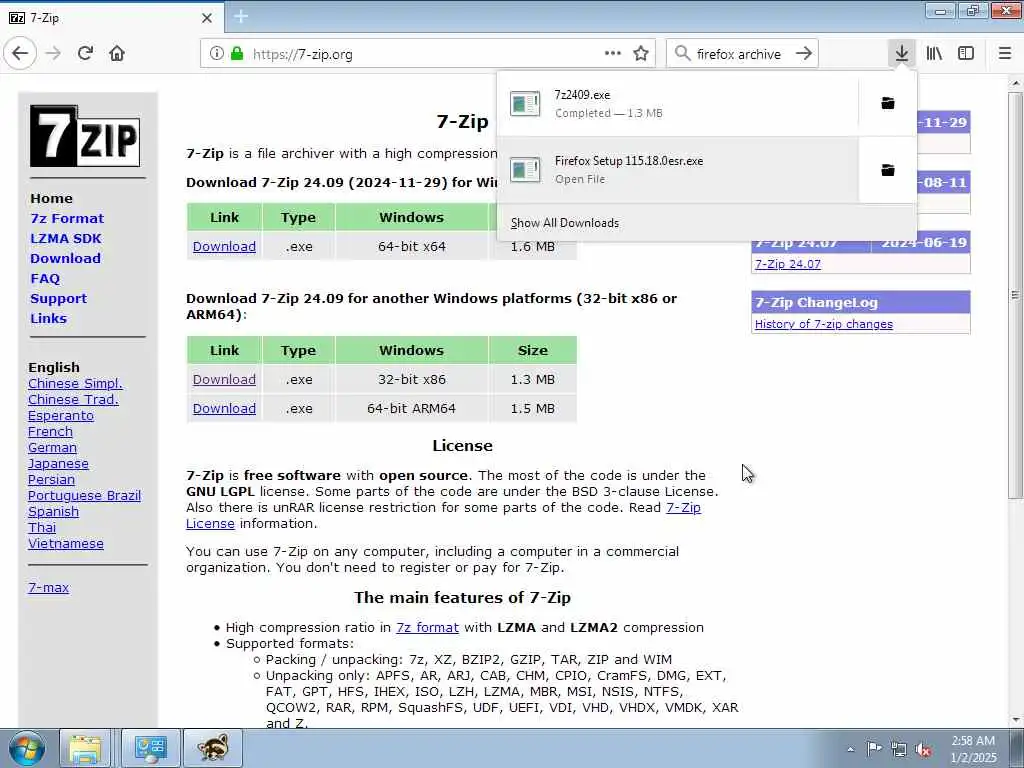1024x768 pixels.
Task: Switch language to Persian
Action: [51, 479]
